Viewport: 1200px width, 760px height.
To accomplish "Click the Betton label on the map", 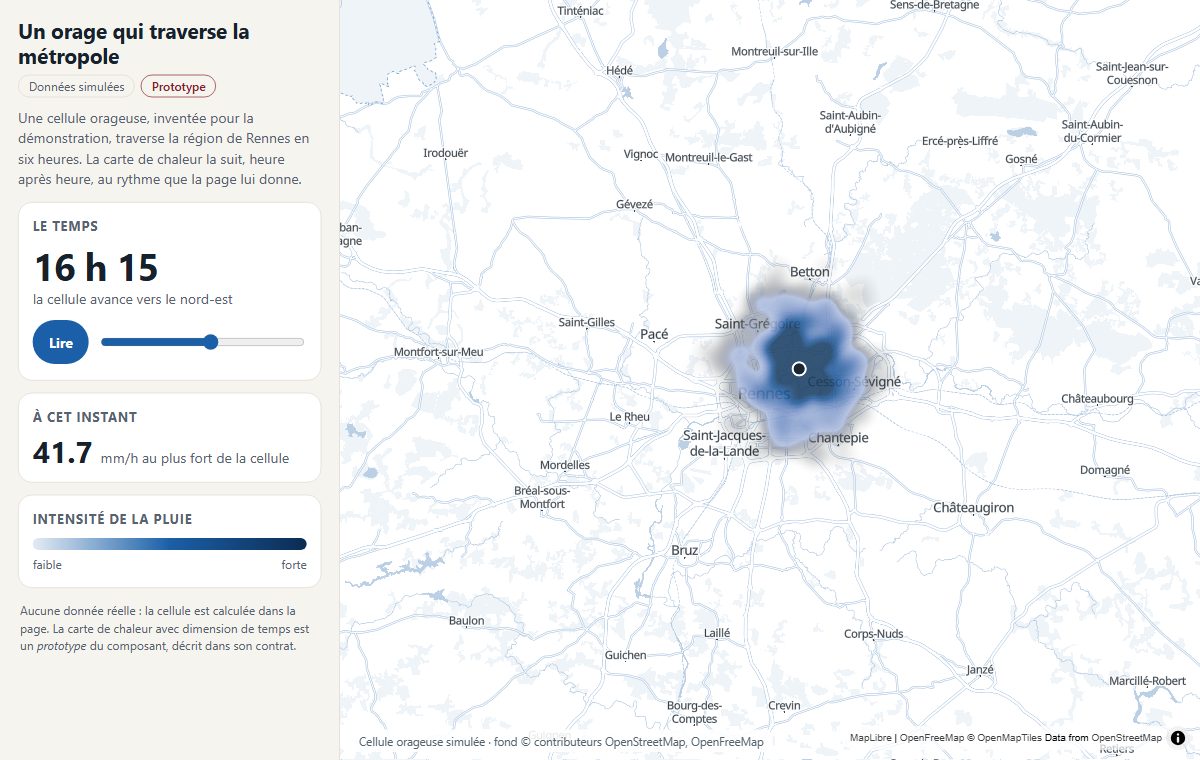I will pos(810,272).
